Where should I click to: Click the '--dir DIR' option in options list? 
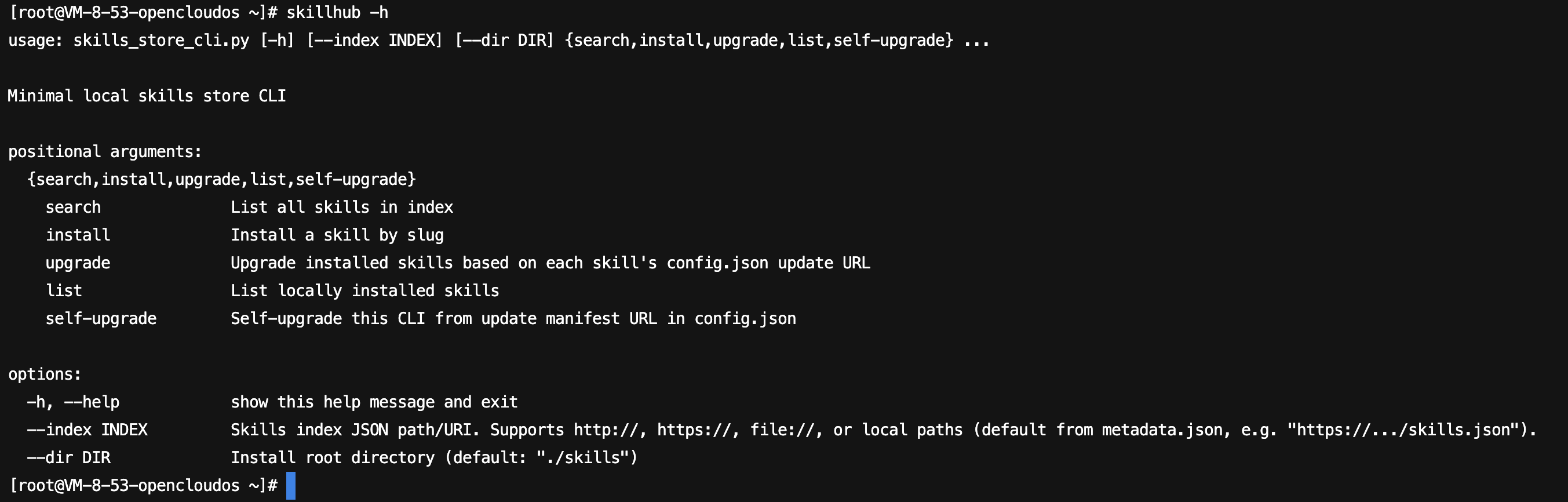coord(68,458)
